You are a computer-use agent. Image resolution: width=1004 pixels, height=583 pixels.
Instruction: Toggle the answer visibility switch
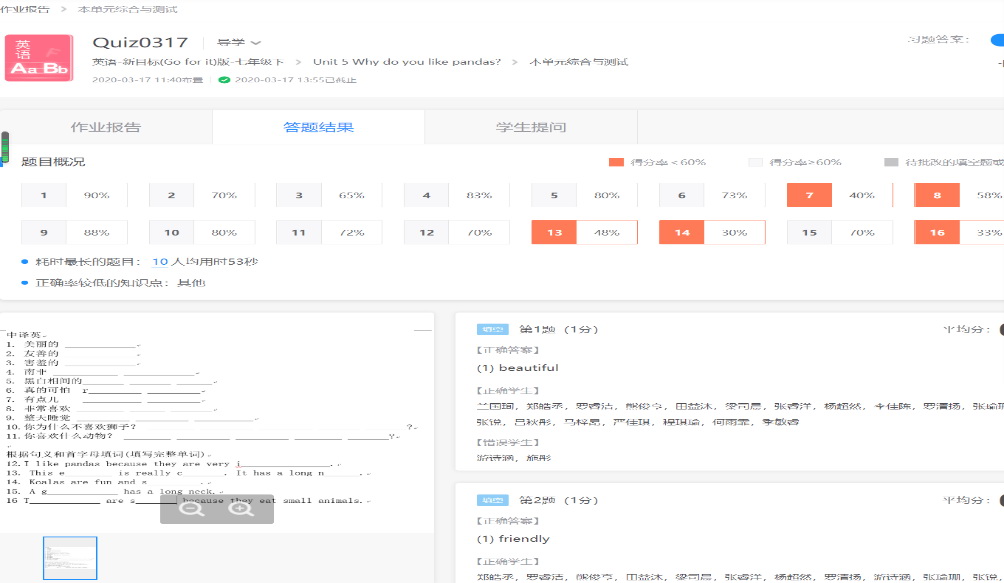tap(996, 40)
